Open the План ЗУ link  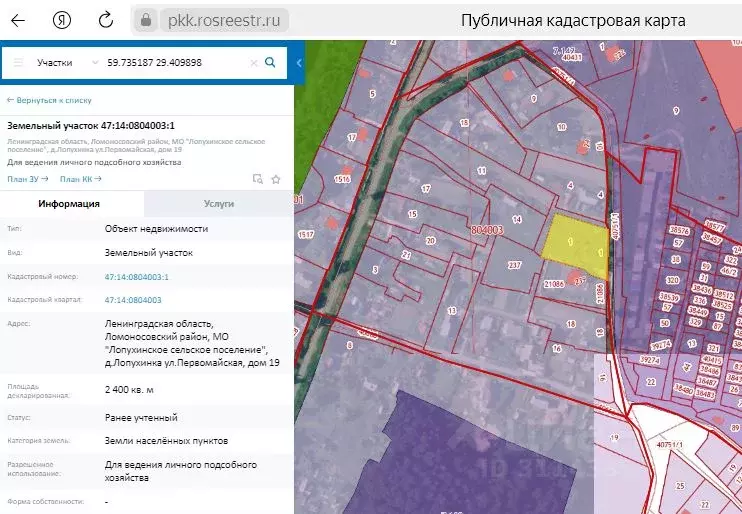pyautogui.click(x=27, y=179)
